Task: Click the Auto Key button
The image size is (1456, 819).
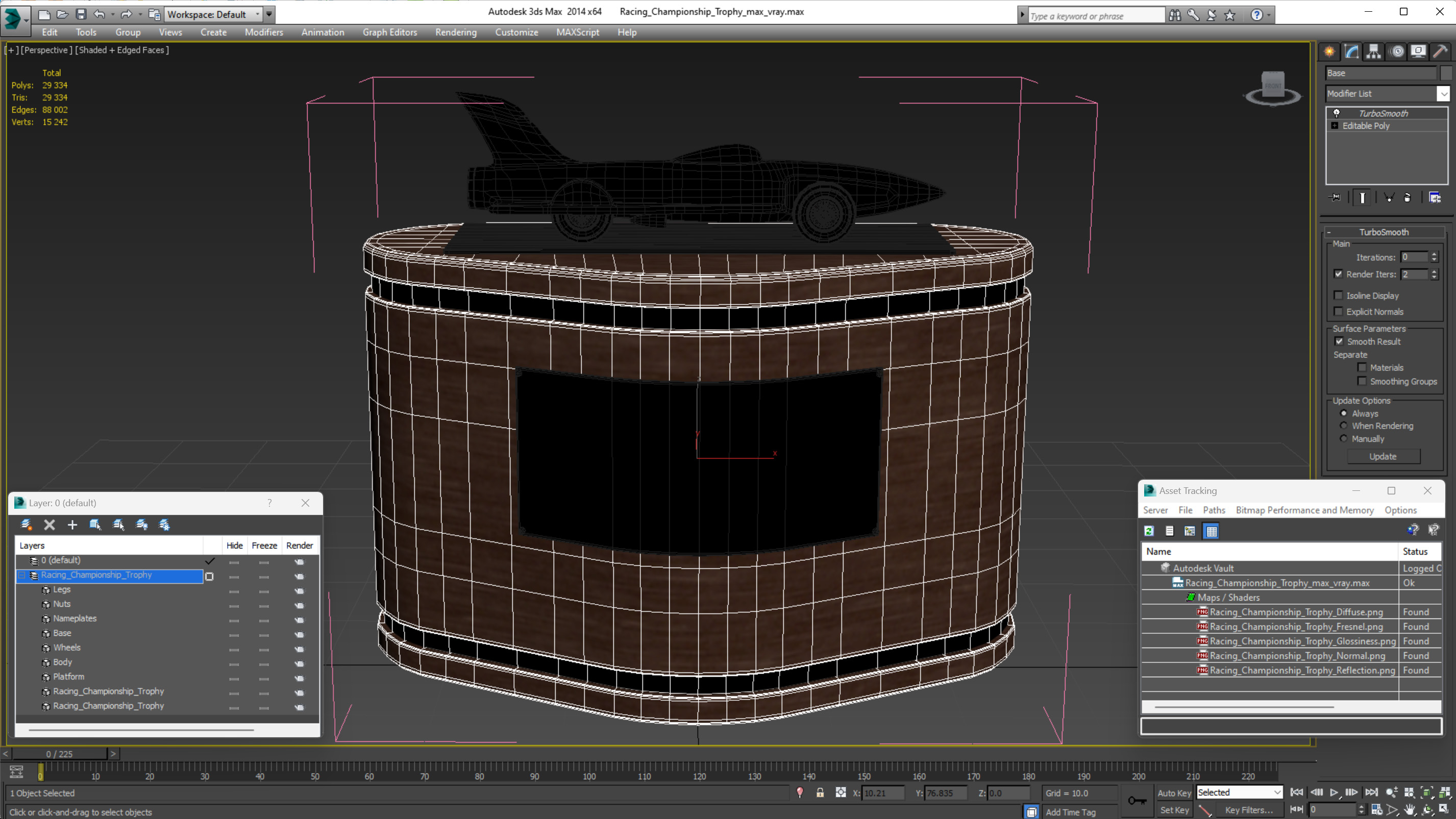Action: click(1174, 793)
